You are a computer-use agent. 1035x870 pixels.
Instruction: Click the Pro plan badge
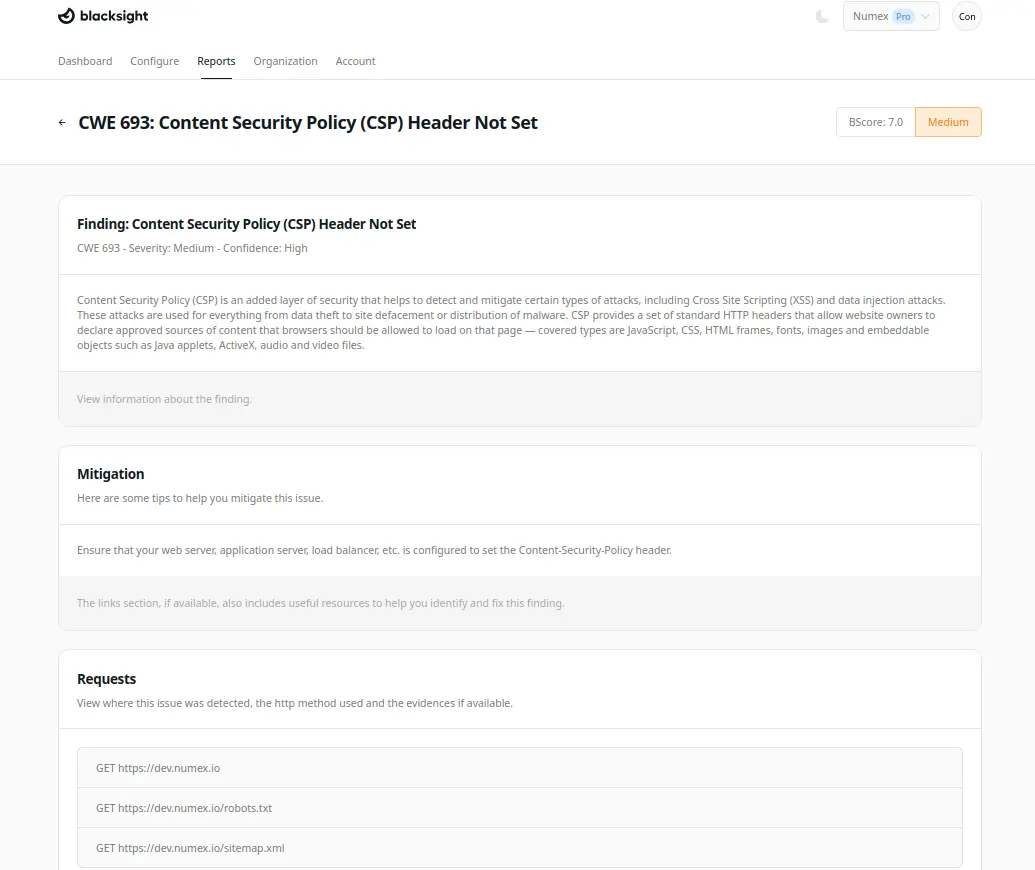[x=903, y=17]
